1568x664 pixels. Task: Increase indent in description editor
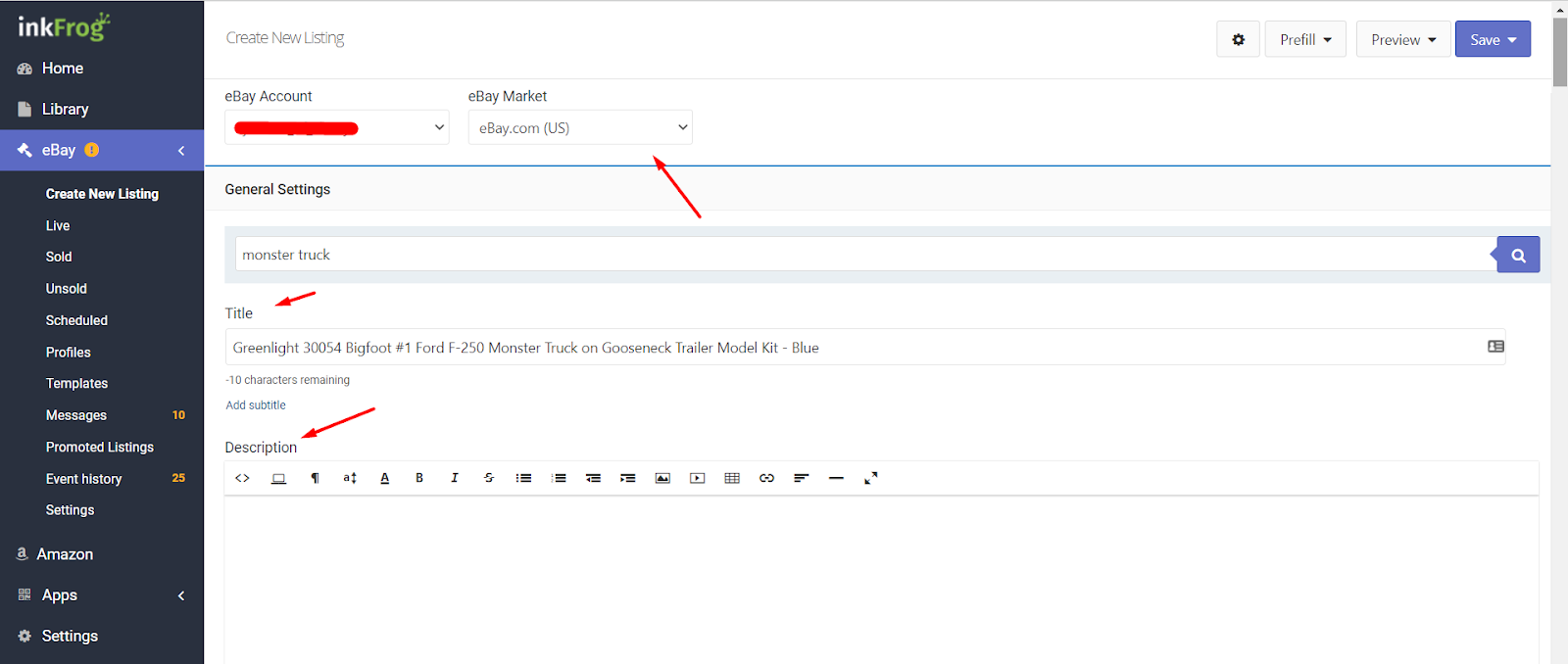(x=628, y=478)
